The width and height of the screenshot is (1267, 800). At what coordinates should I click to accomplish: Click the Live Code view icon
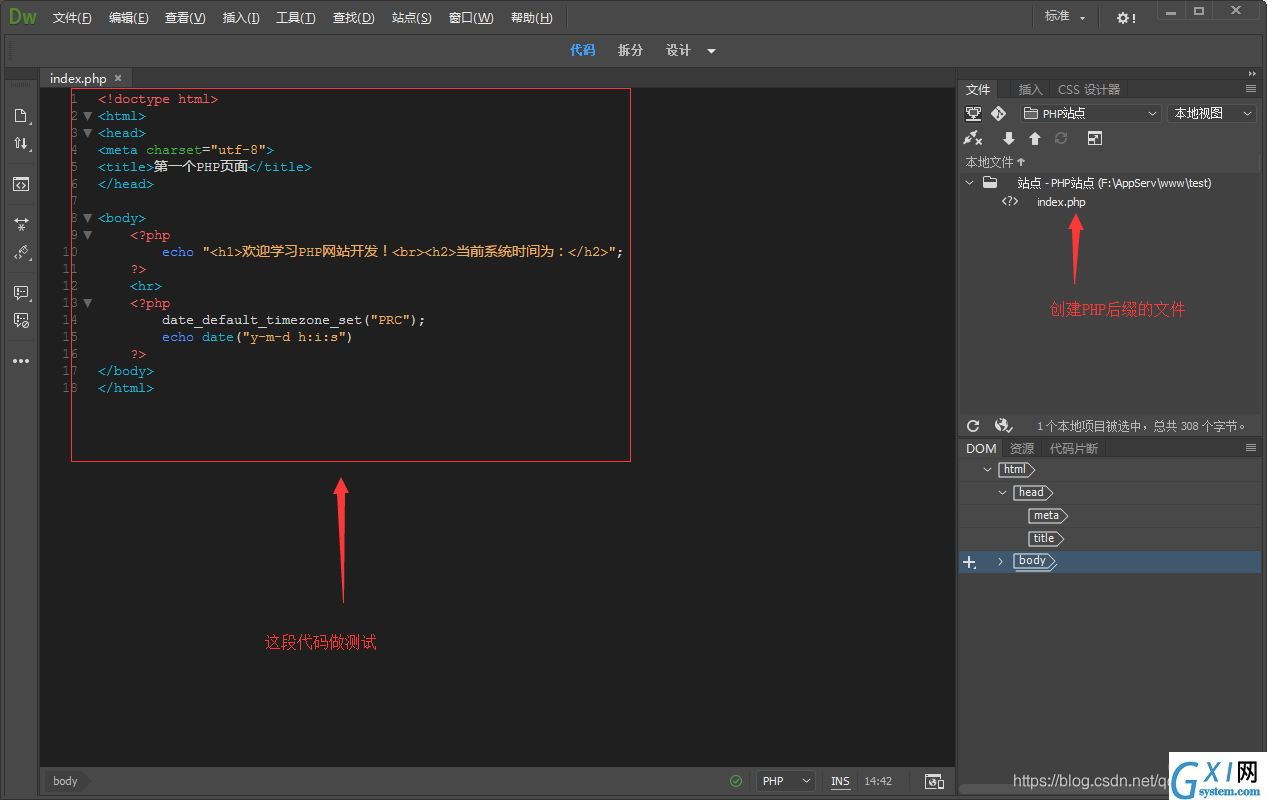(x=20, y=184)
